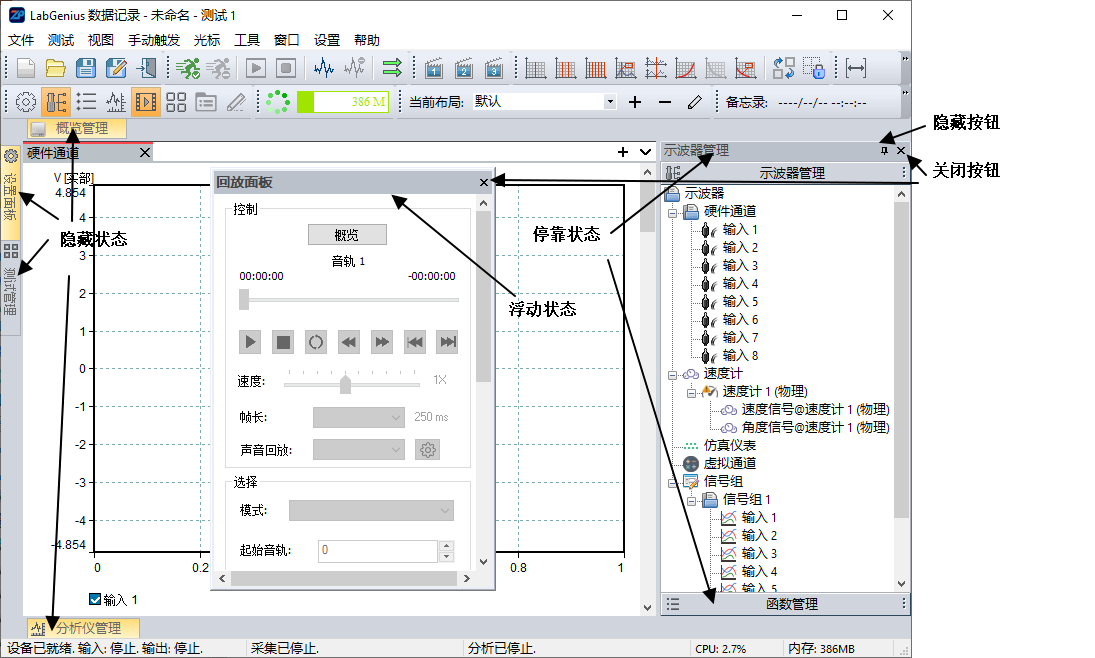Click the gear next to 声音回放
Viewport: 1095px width, 658px height.
tap(428, 450)
